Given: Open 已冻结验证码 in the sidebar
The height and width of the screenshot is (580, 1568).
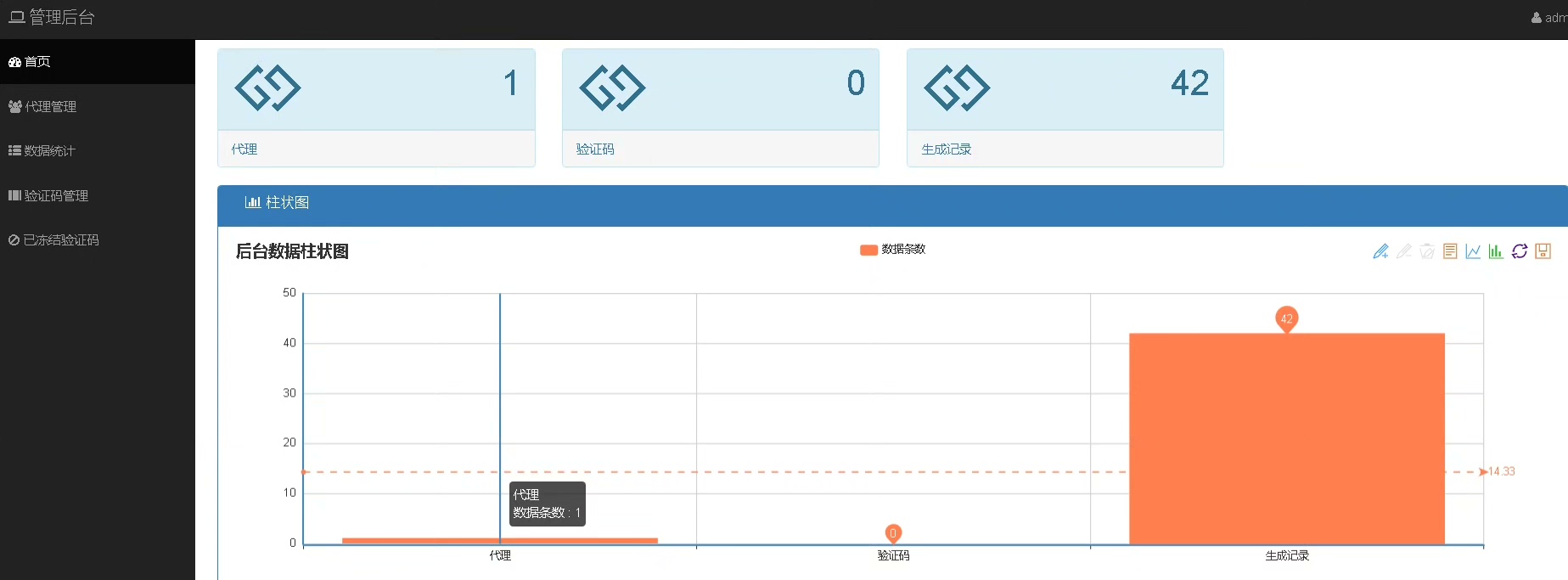Looking at the screenshot, I should 98,240.
